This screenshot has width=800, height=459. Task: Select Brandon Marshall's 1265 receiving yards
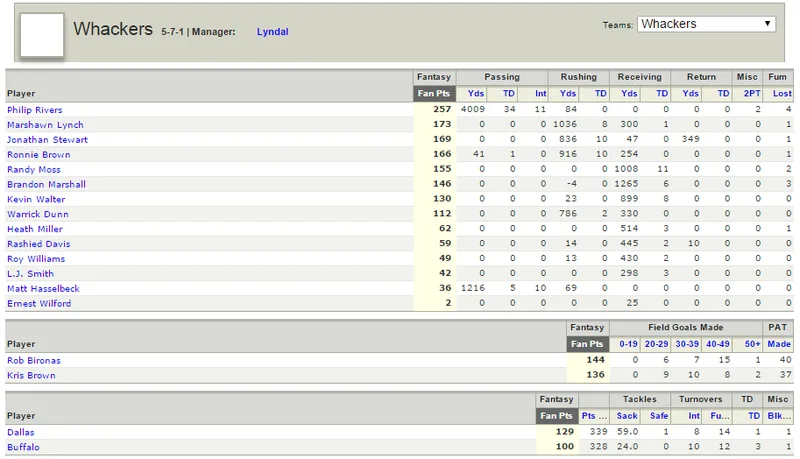point(626,183)
